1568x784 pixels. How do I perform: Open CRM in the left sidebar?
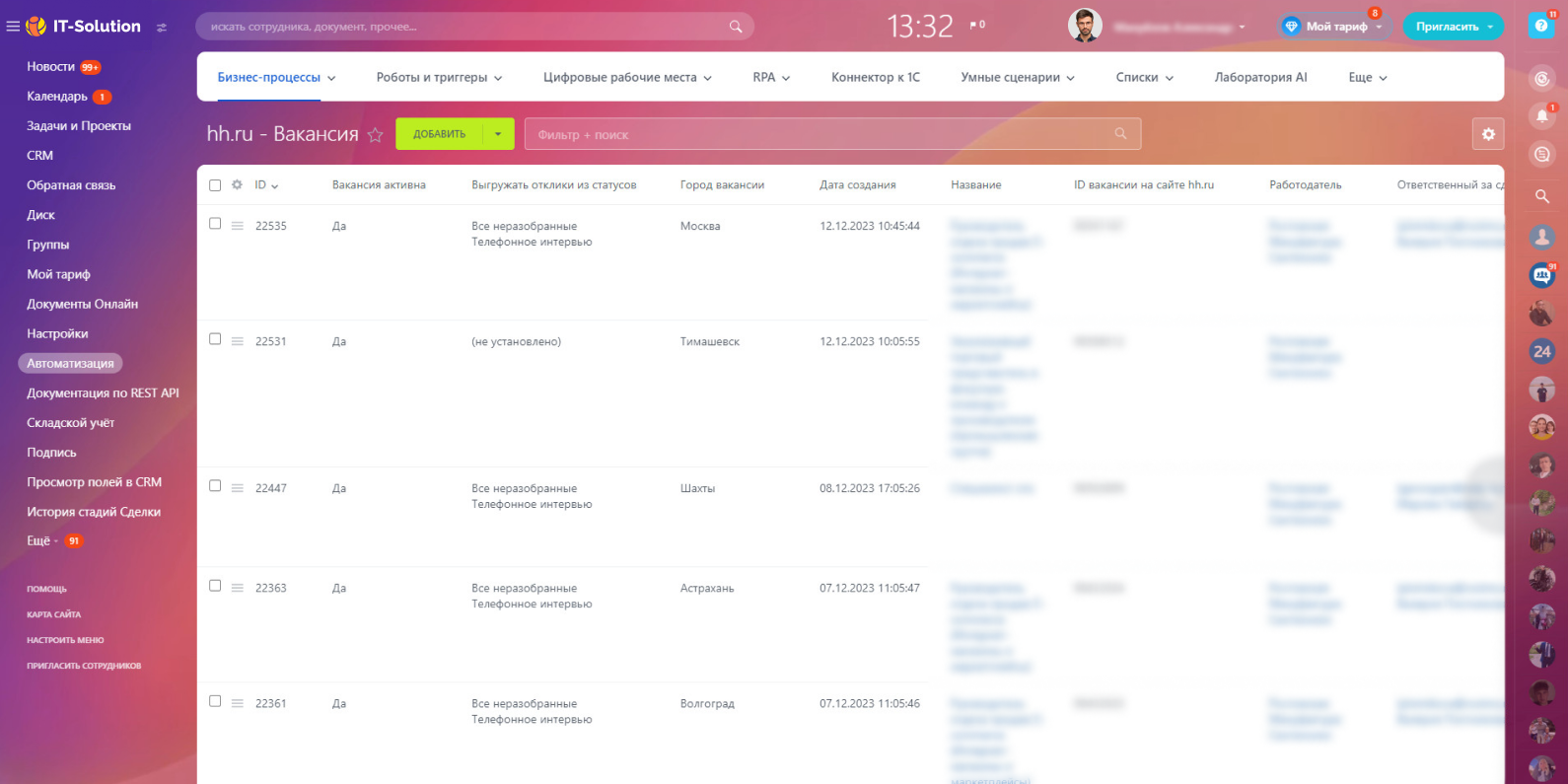pos(40,156)
